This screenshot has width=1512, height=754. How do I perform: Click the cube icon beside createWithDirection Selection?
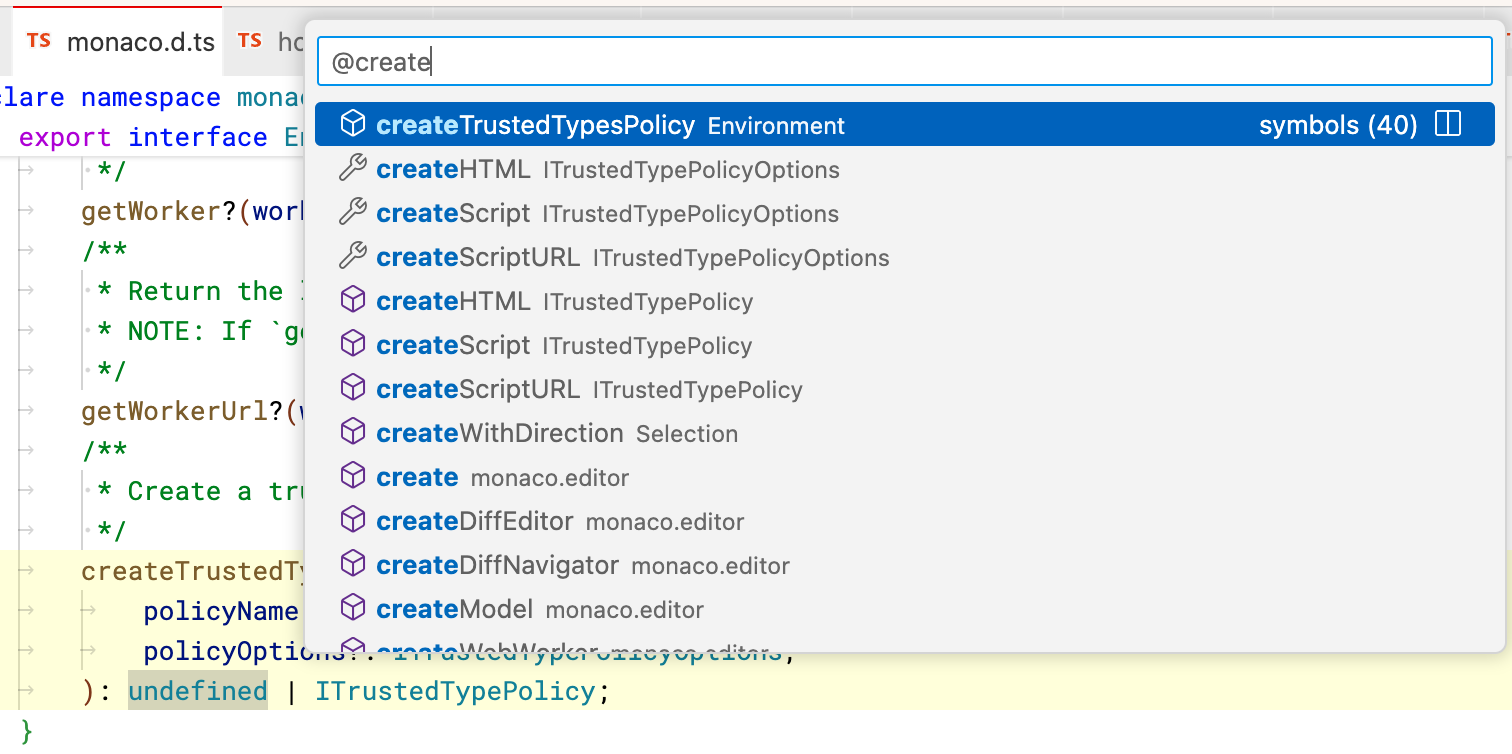click(x=353, y=432)
